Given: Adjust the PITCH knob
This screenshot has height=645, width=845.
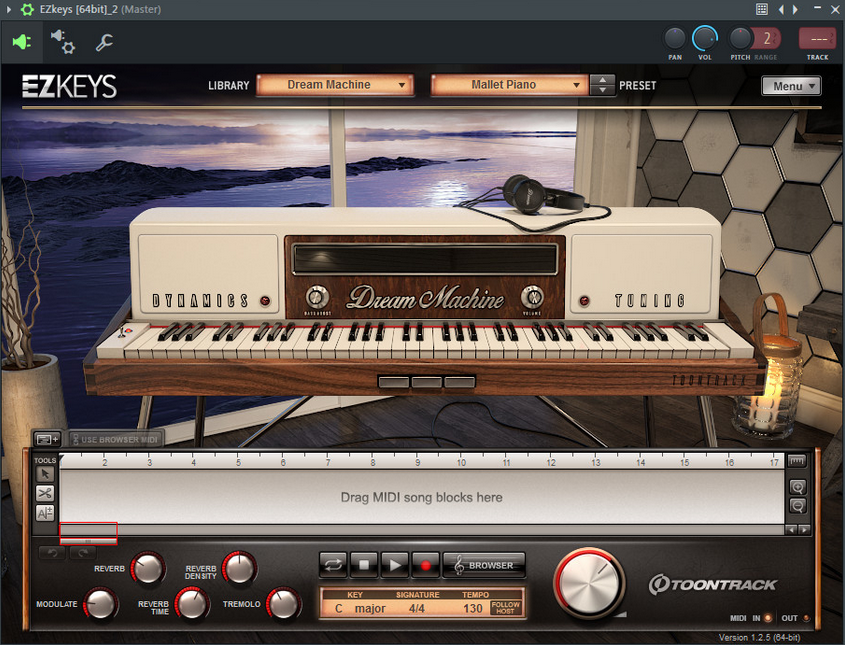Looking at the screenshot, I should (740, 39).
